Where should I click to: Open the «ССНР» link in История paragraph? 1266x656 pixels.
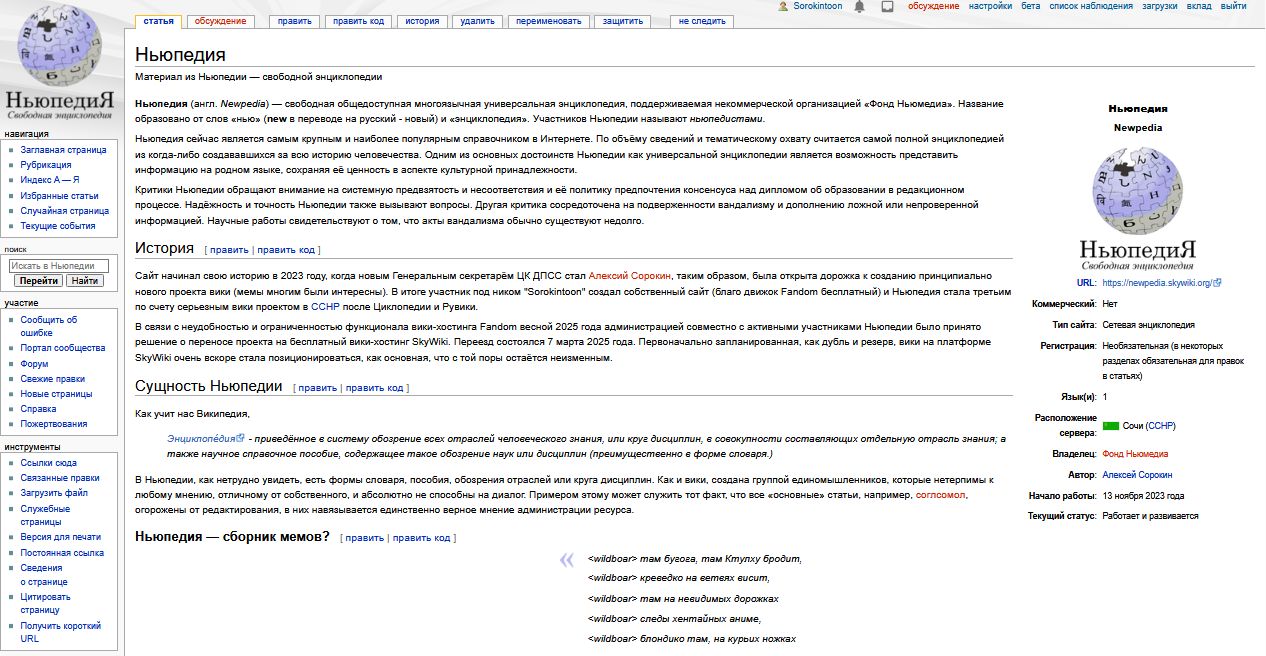pyautogui.click(x=326, y=307)
